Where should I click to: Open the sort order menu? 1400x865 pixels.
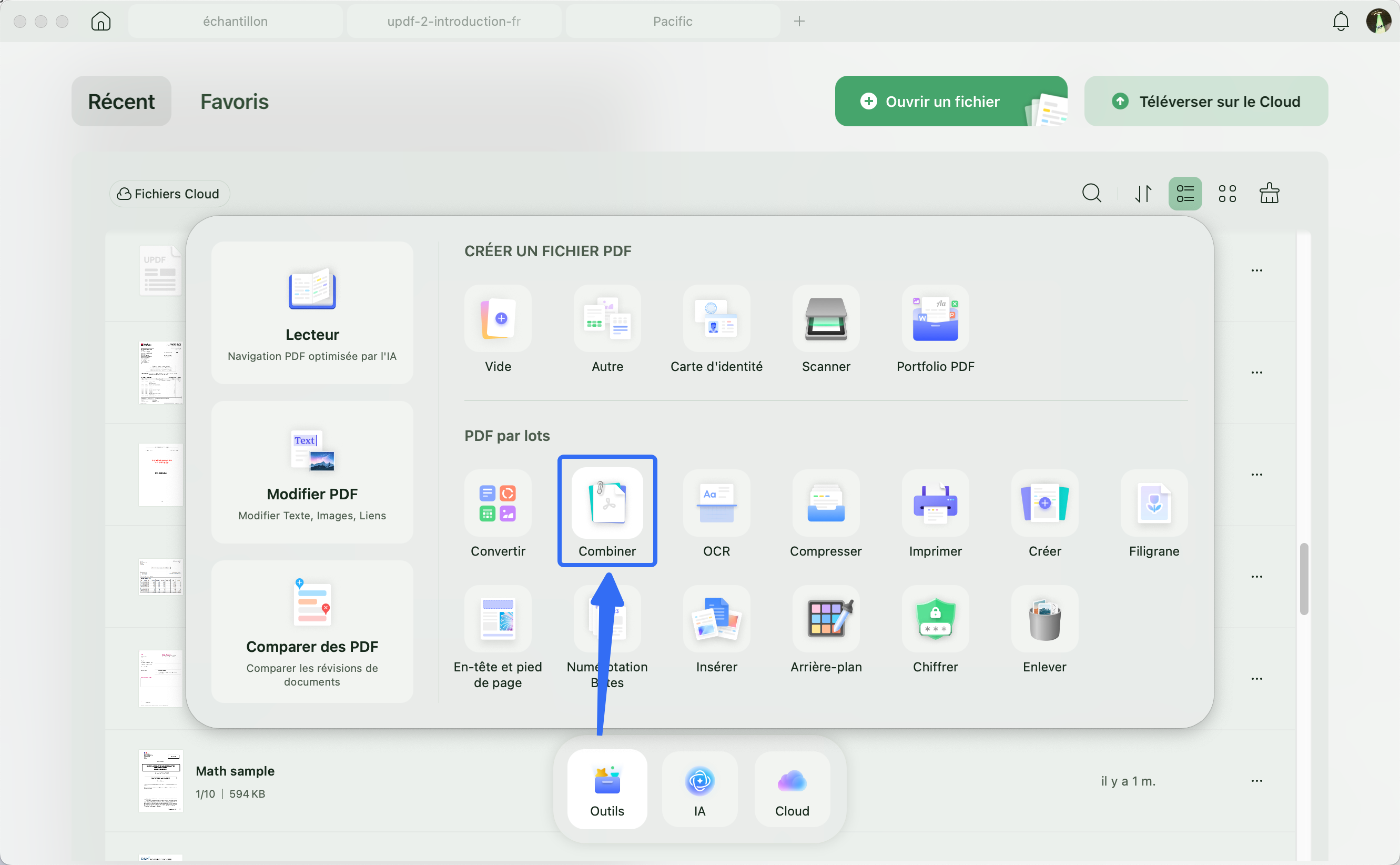click(x=1143, y=194)
